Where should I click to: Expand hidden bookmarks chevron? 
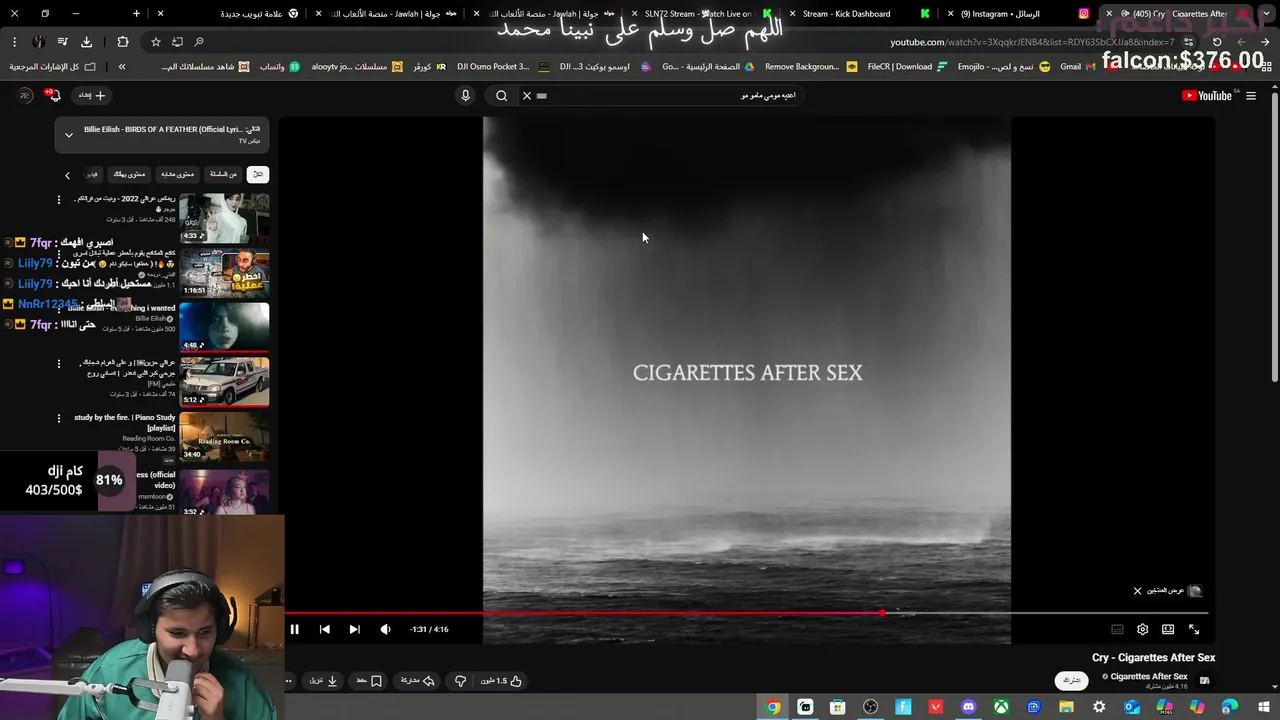tap(122, 67)
